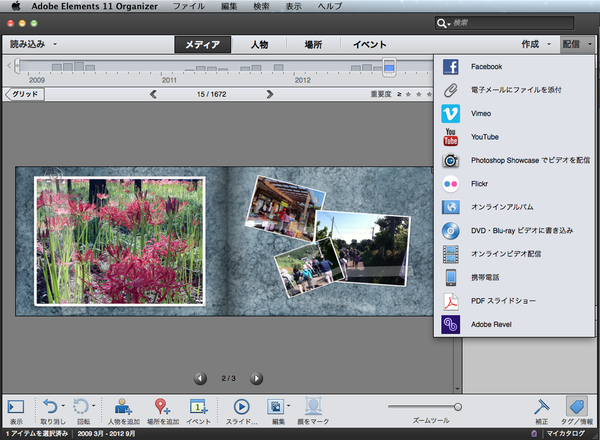Expand the undo options arrow

tap(63, 406)
